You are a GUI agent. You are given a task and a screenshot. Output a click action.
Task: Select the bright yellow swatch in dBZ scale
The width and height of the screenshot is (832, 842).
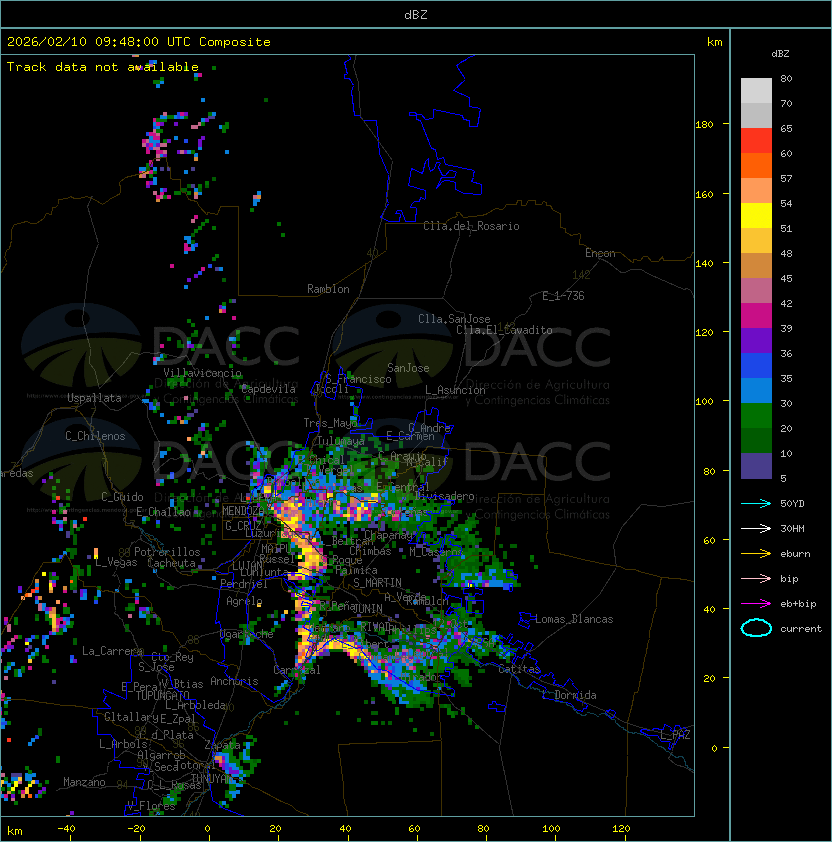(x=756, y=216)
